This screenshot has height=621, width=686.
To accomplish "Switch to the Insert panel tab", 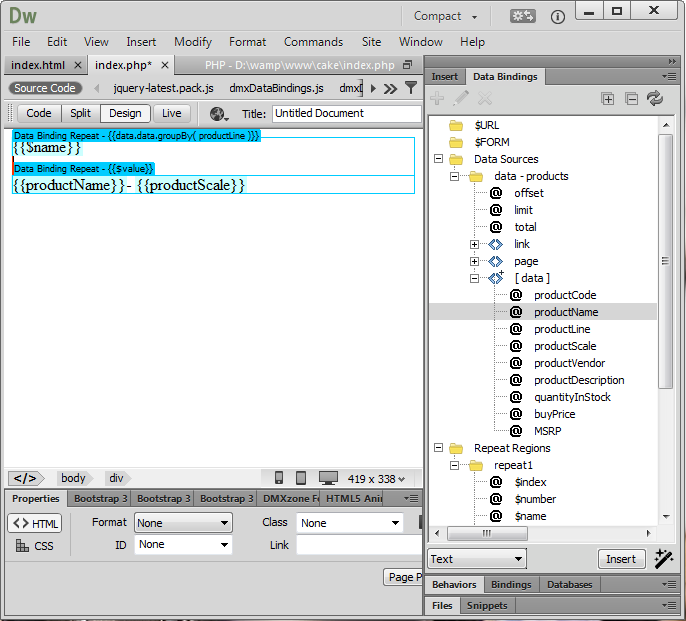I will tap(444, 77).
